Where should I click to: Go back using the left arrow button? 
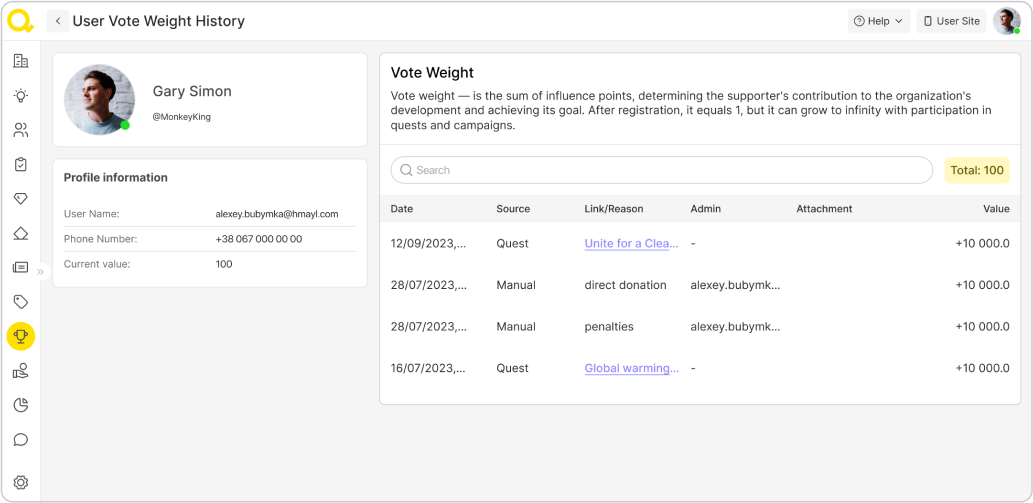click(58, 21)
